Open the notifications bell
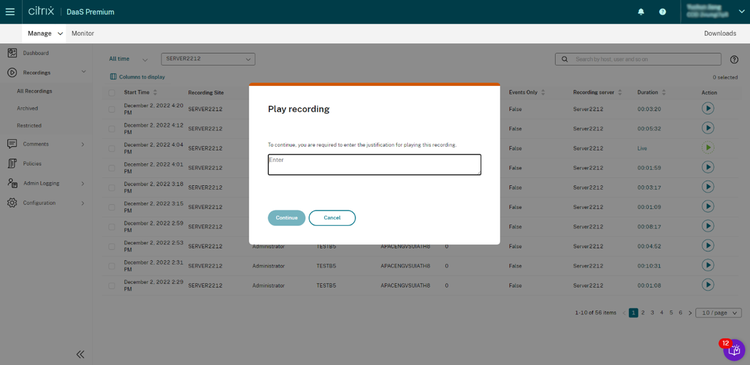 pos(641,12)
